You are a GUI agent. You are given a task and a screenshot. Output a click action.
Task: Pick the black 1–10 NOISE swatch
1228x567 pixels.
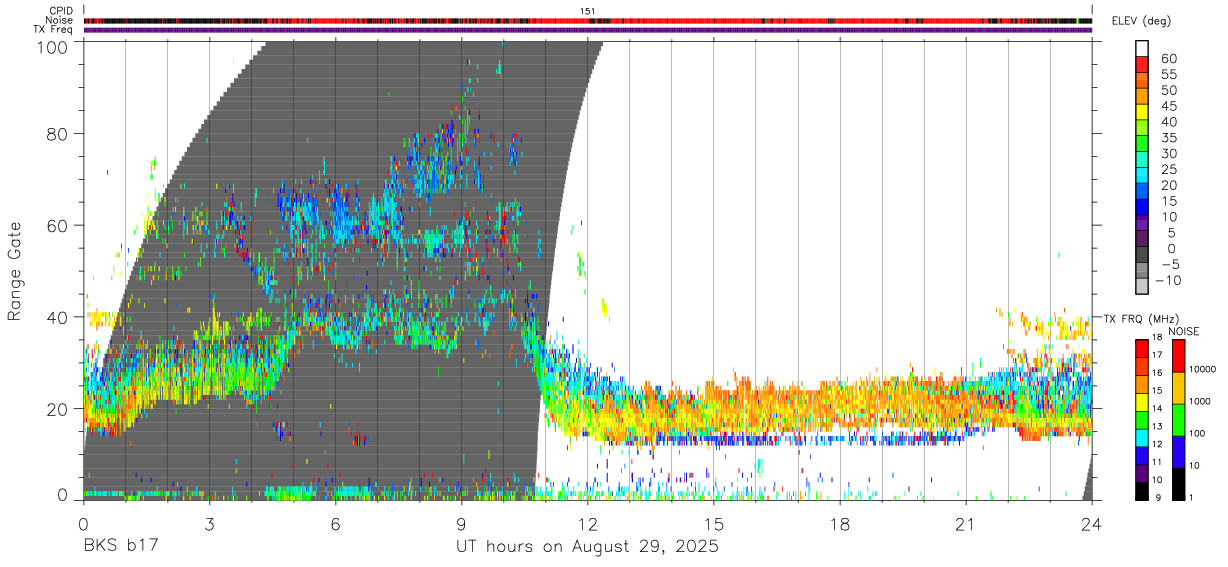[x=1178, y=483]
